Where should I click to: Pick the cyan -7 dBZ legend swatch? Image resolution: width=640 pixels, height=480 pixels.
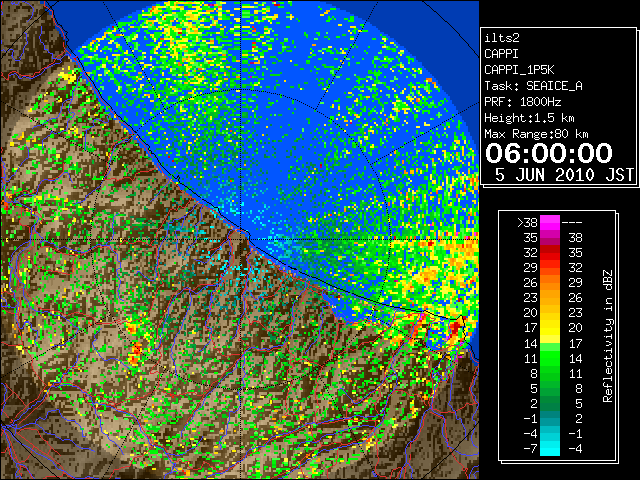tap(550, 449)
